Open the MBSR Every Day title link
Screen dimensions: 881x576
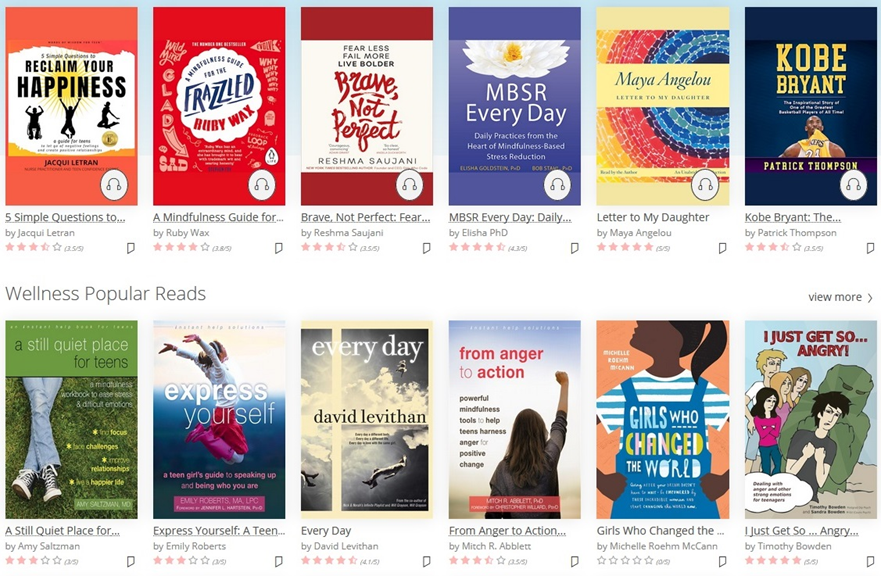coord(510,217)
